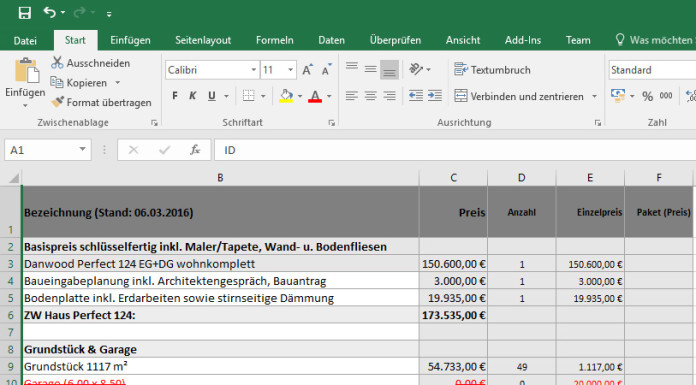The width and height of the screenshot is (696, 385).
Task: Decrease font size with smaller A icon
Action: click(x=327, y=70)
